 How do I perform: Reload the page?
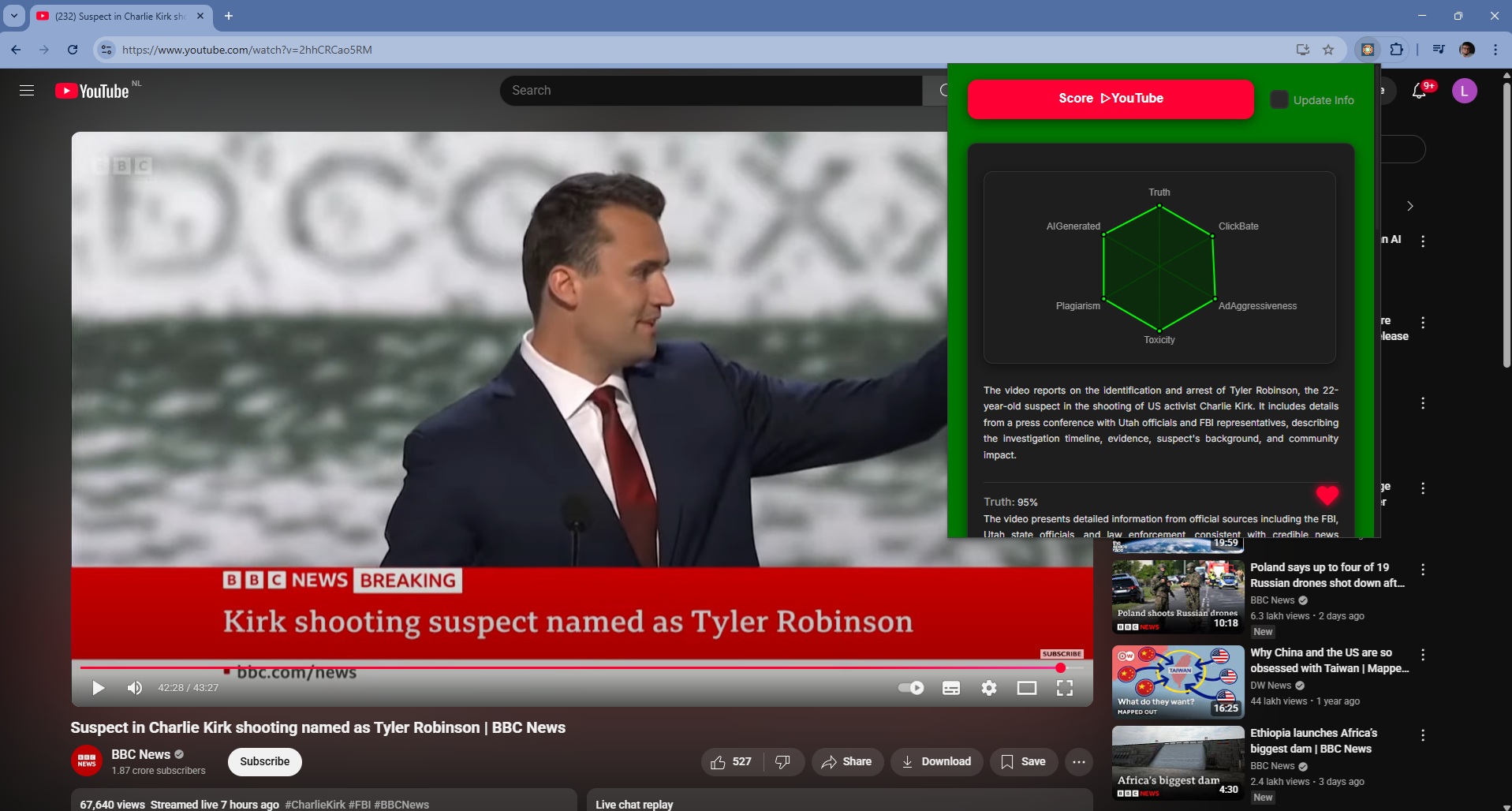coord(73,50)
